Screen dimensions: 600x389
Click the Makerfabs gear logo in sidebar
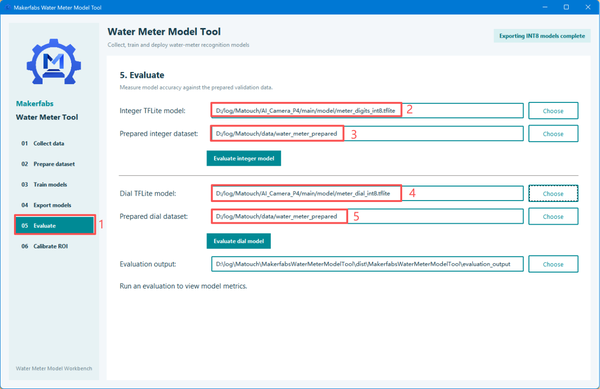54,62
